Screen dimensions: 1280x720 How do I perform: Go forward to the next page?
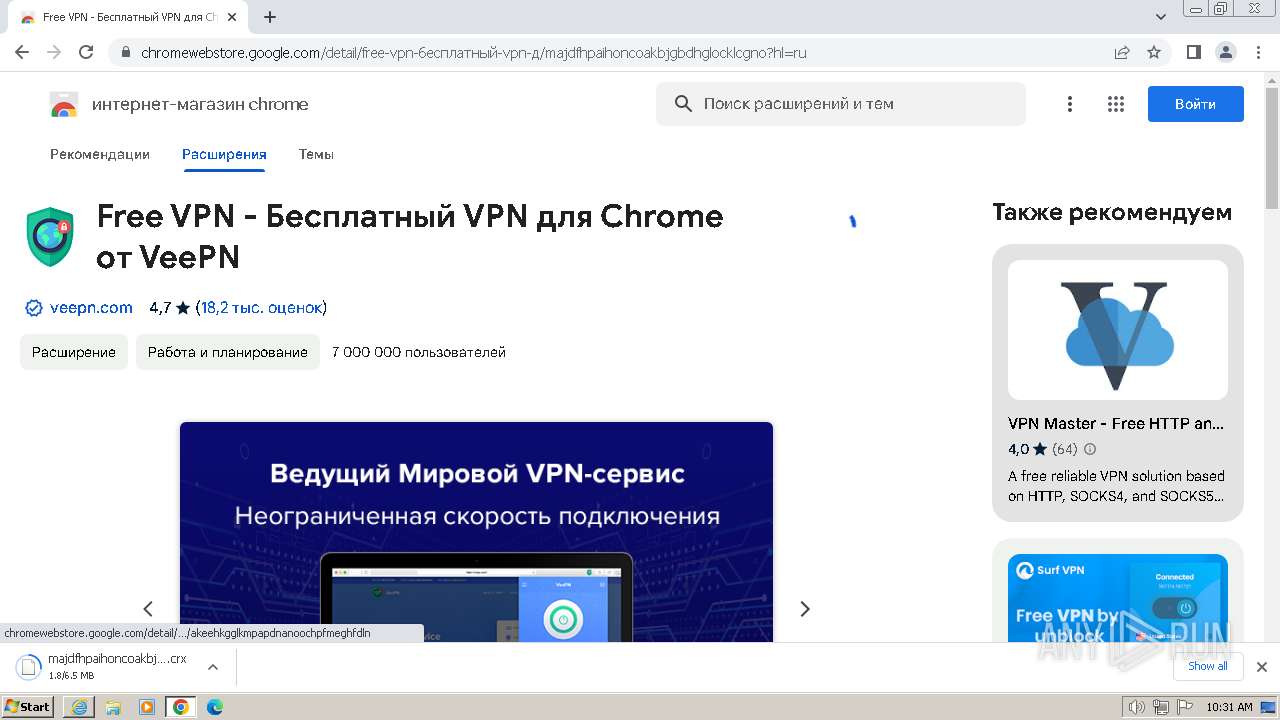[x=54, y=52]
